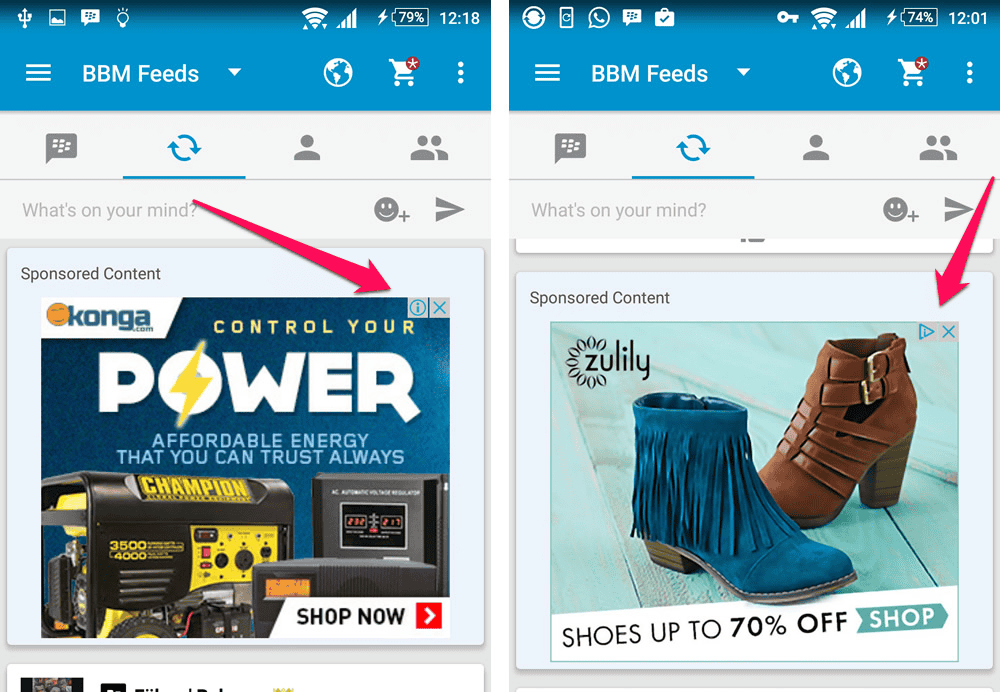The width and height of the screenshot is (1000, 692).
Task: Select Feeds refresh tab on right phone
Action: point(693,148)
